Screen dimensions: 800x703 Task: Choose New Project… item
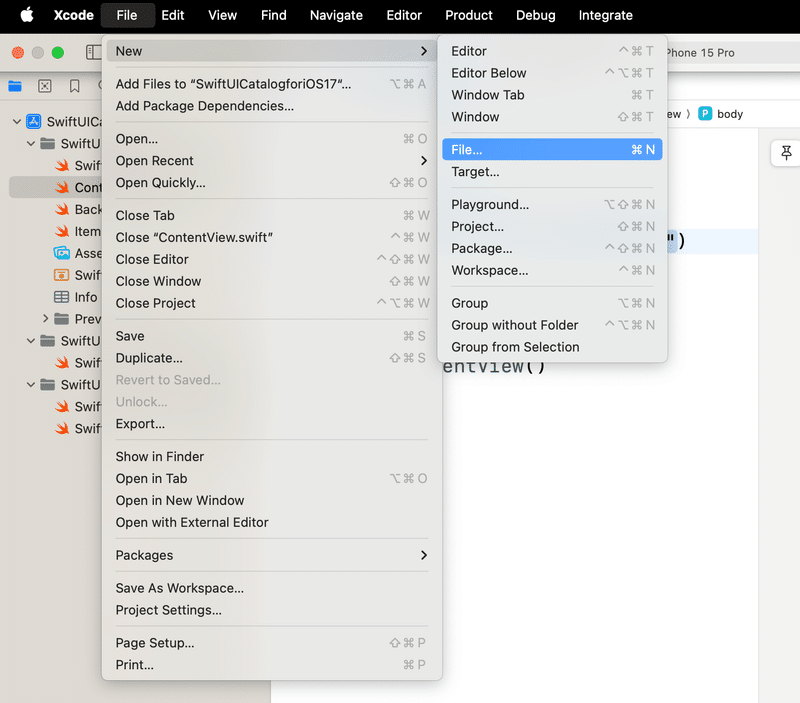(x=552, y=227)
